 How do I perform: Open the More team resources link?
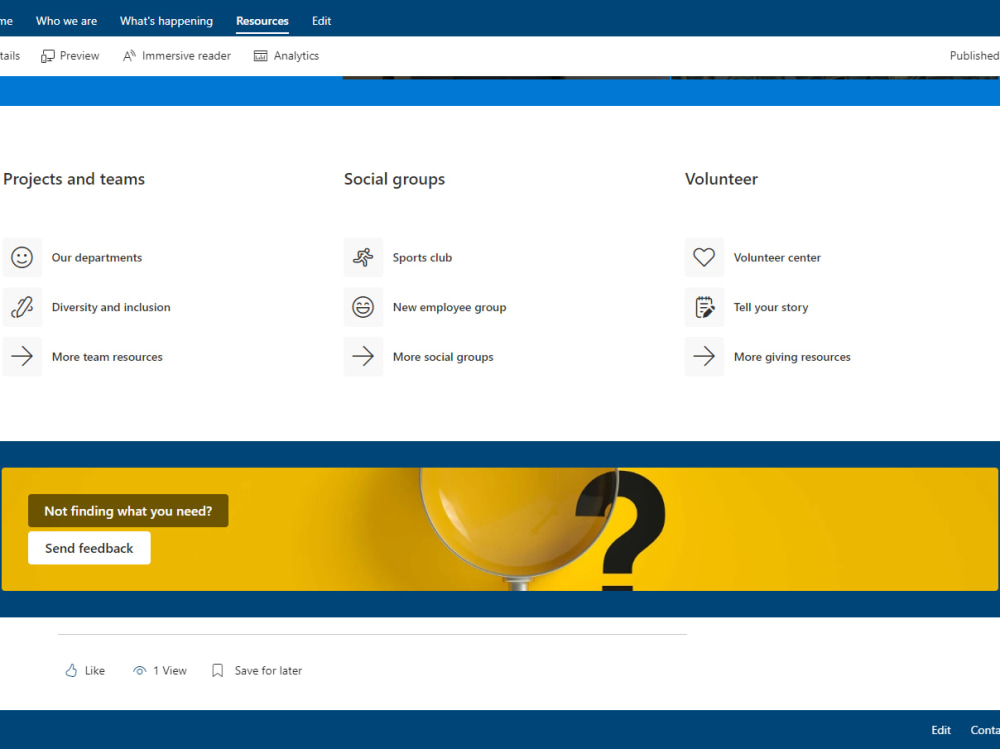(x=107, y=357)
